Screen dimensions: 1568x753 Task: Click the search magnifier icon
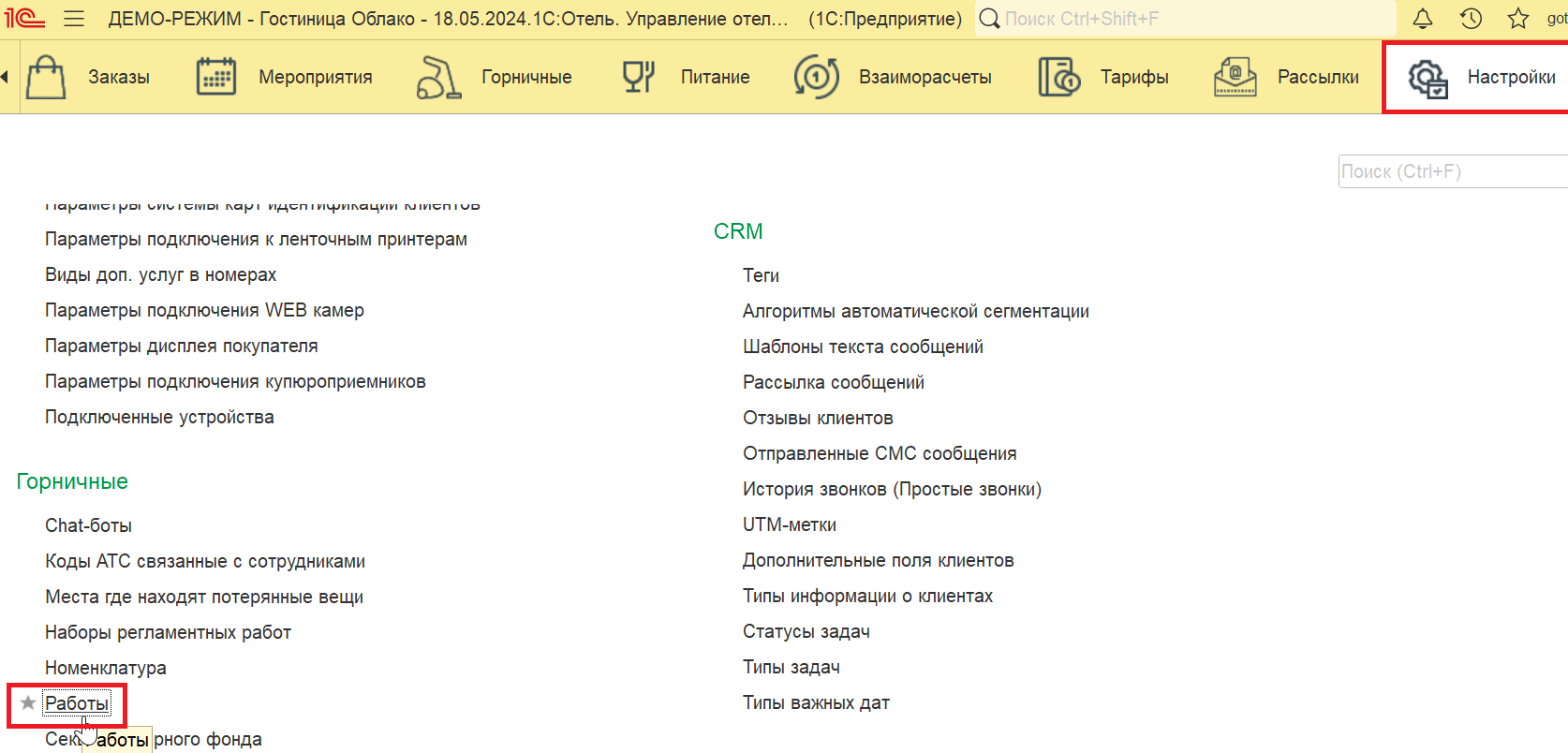click(989, 19)
